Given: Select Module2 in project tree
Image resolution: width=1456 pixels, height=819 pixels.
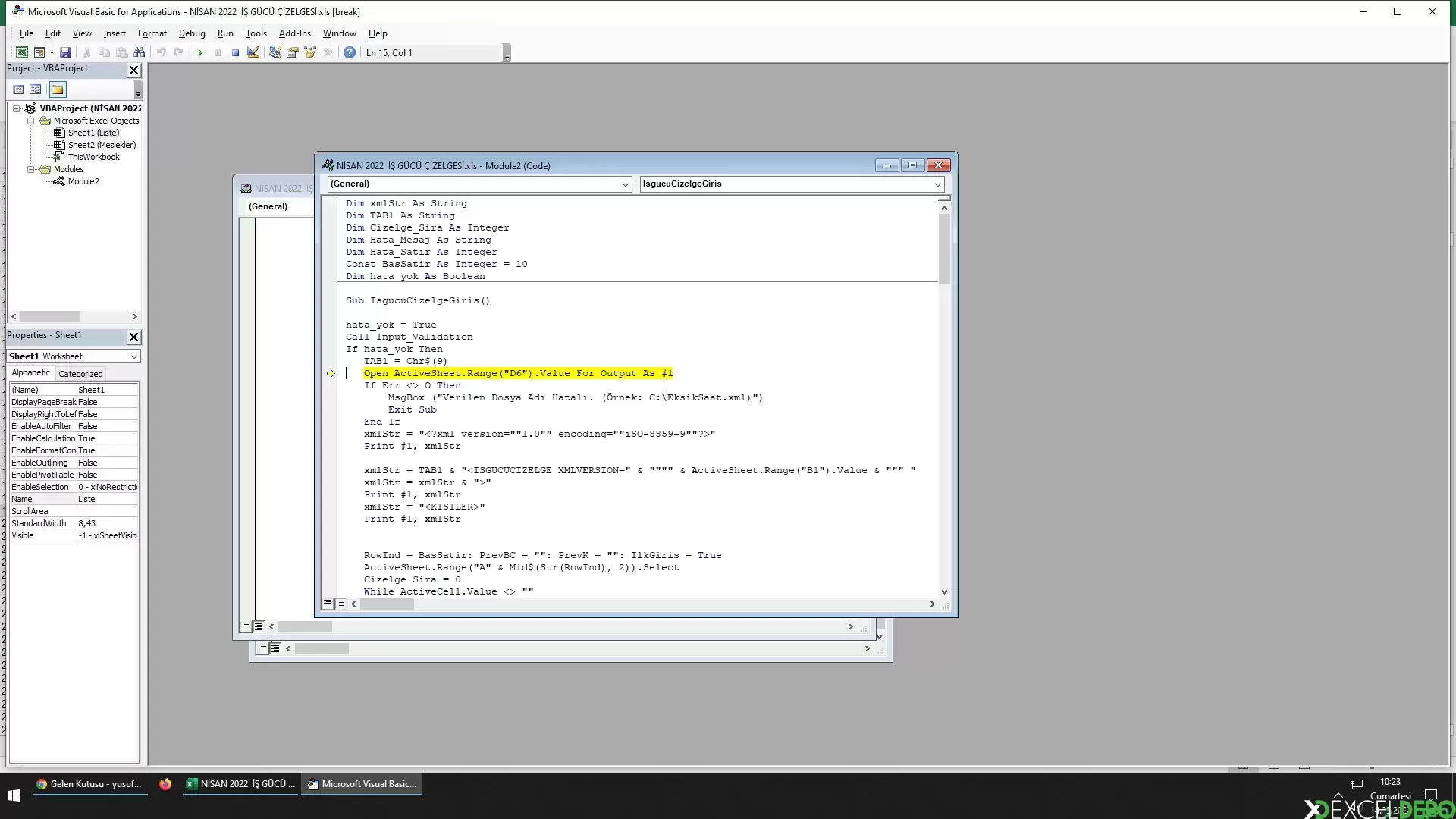Looking at the screenshot, I should [x=83, y=181].
